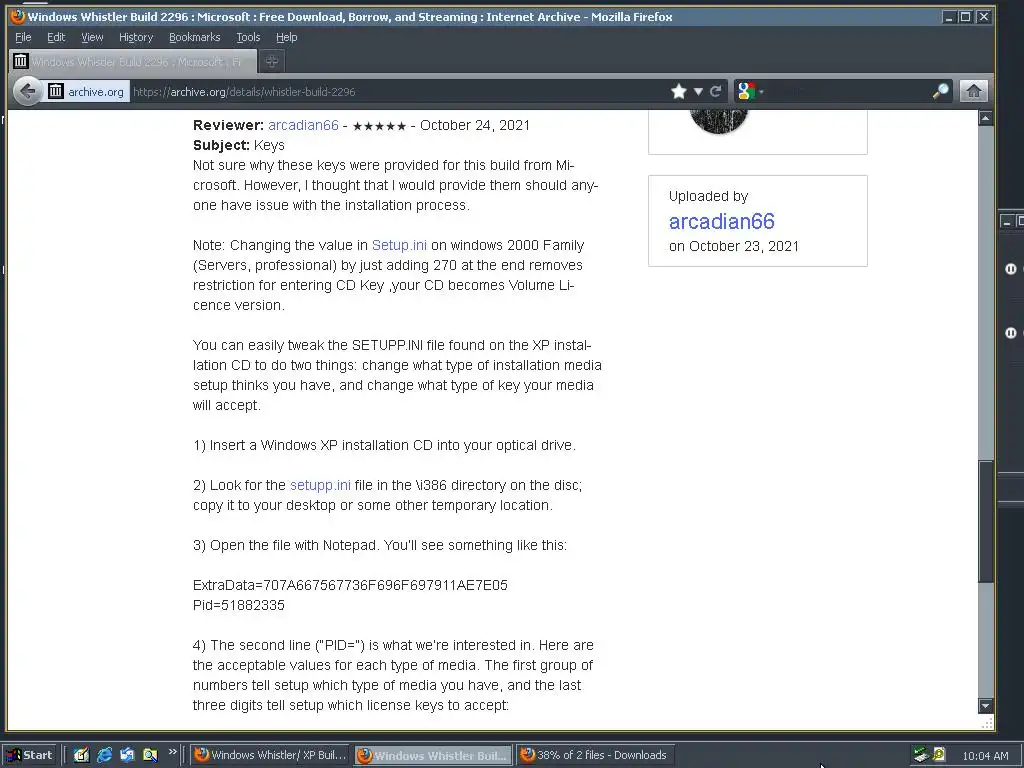Screen dimensions: 1024x768
Task: Open the Tools menu
Action: pos(248,37)
